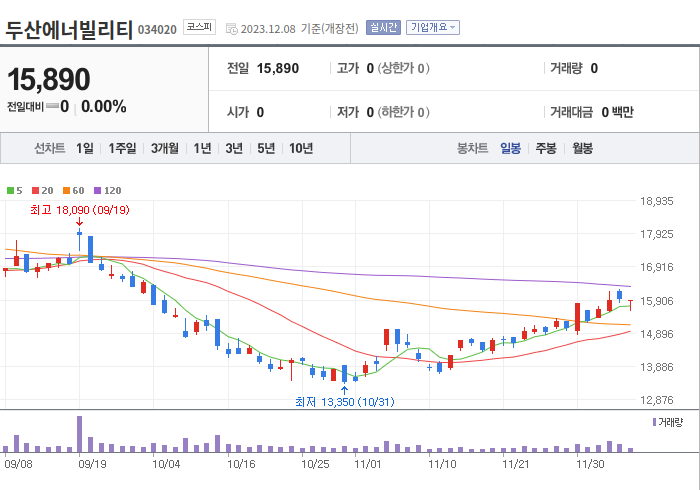This screenshot has height=490, width=700.
Task: Click the 봉차트 candle chart label
Action: coord(472,148)
